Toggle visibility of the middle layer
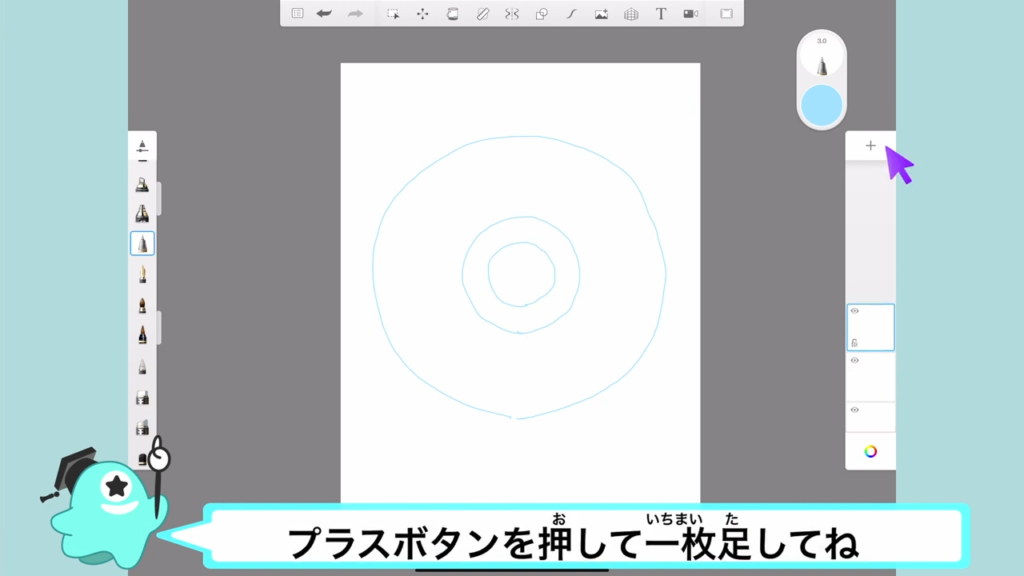Screen dimensions: 1024x576 point(855,360)
